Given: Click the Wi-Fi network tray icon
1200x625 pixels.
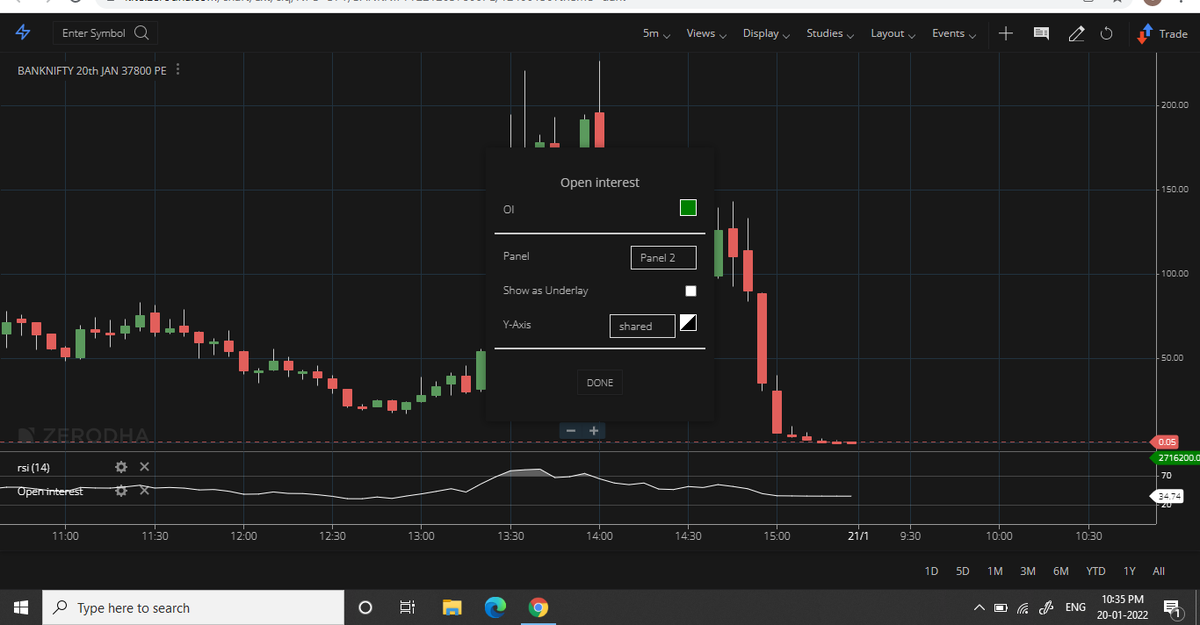Looking at the screenshot, I should [x=1023, y=607].
